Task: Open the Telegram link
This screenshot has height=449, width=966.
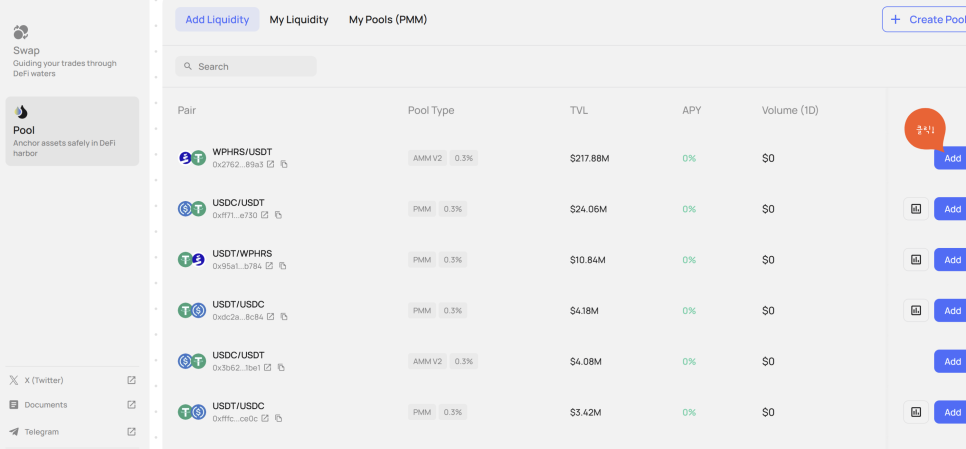Action: (x=72, y=432)
